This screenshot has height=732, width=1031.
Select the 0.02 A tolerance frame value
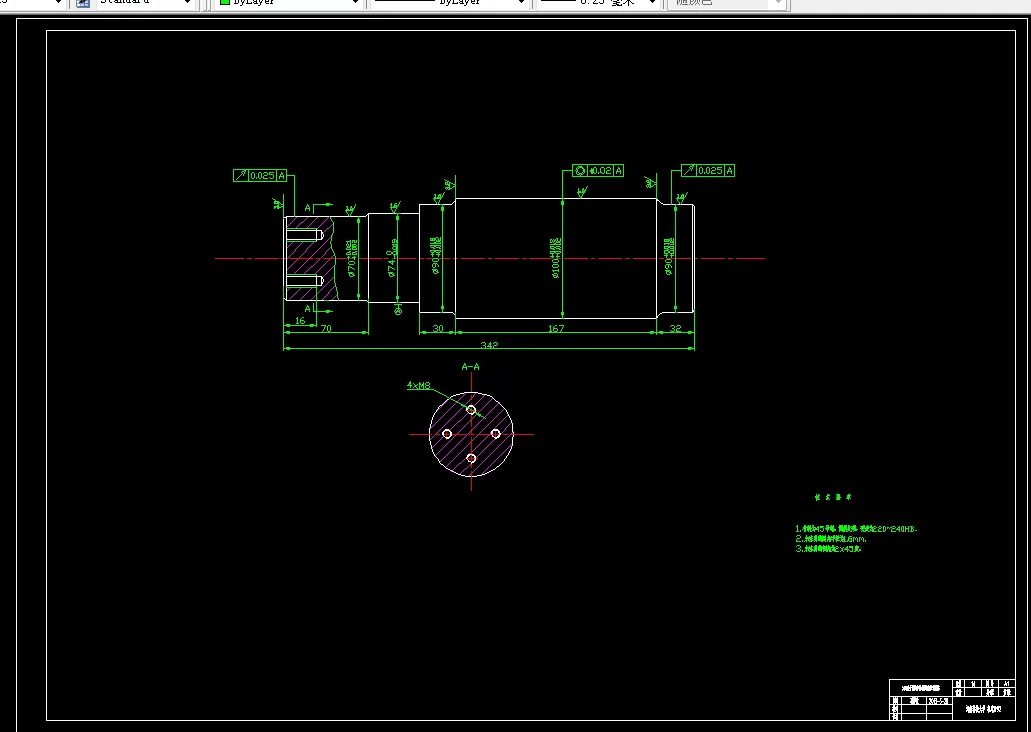click(600, 170)
